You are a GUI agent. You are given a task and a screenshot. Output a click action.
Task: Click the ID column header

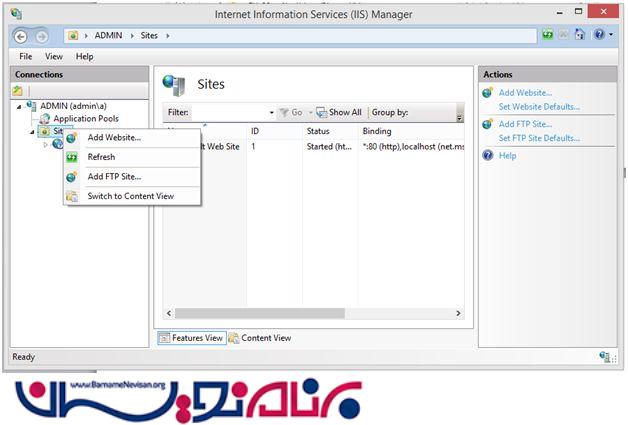274,131
